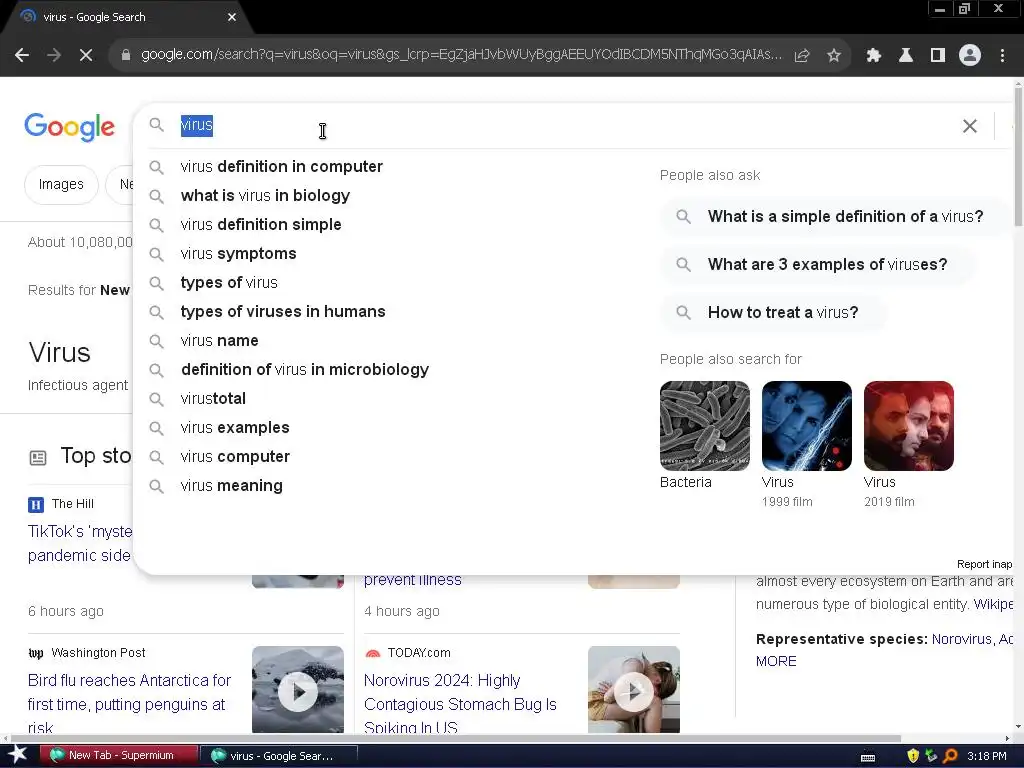
Task: Choose the virus name suggestion
Action: (219, 340)
